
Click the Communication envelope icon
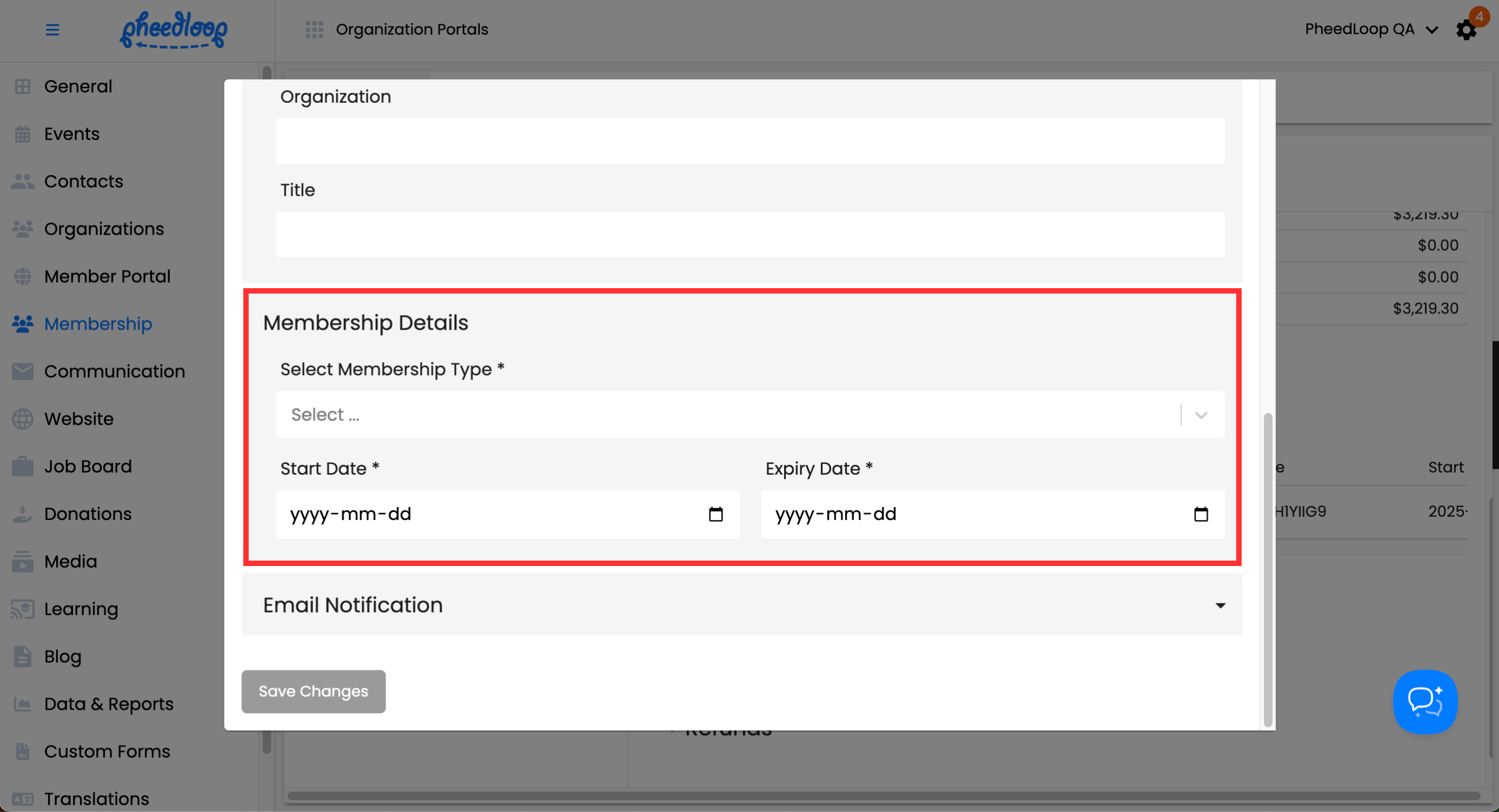[23, 371]
